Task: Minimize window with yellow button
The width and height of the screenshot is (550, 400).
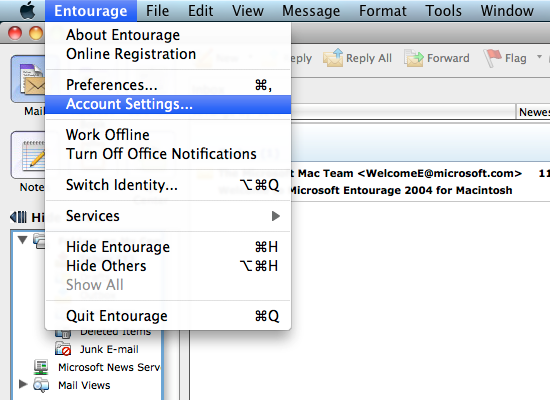Action: (36, 33)
